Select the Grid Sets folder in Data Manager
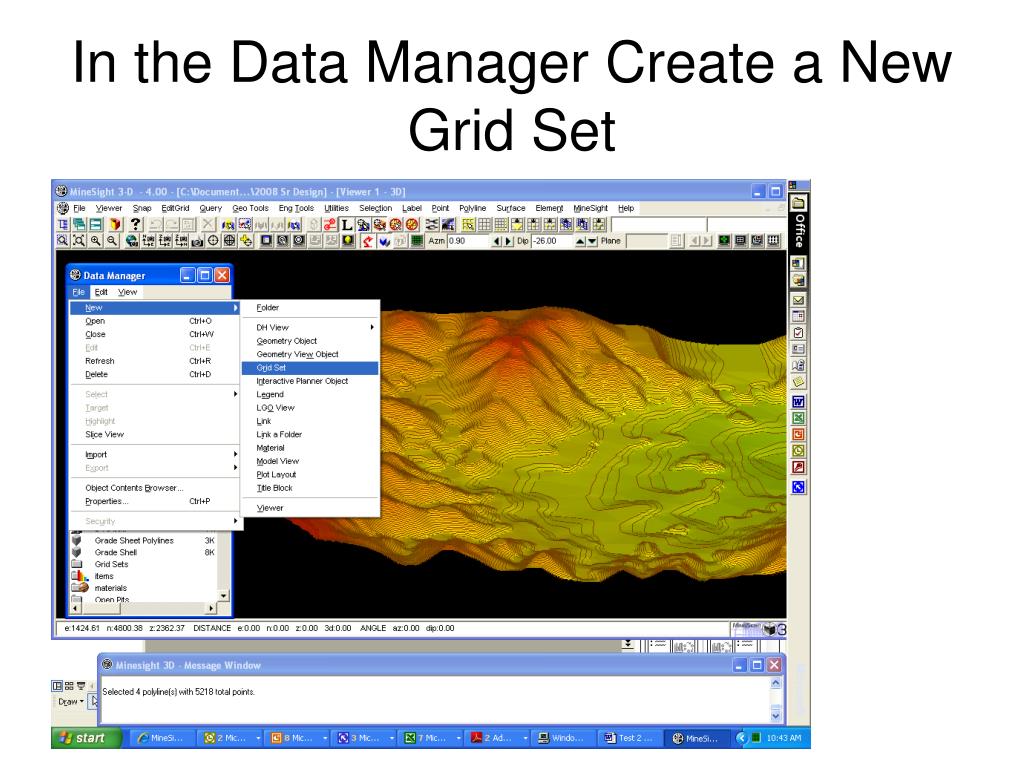Viewport: 1024px width, 768px height. 111,564
